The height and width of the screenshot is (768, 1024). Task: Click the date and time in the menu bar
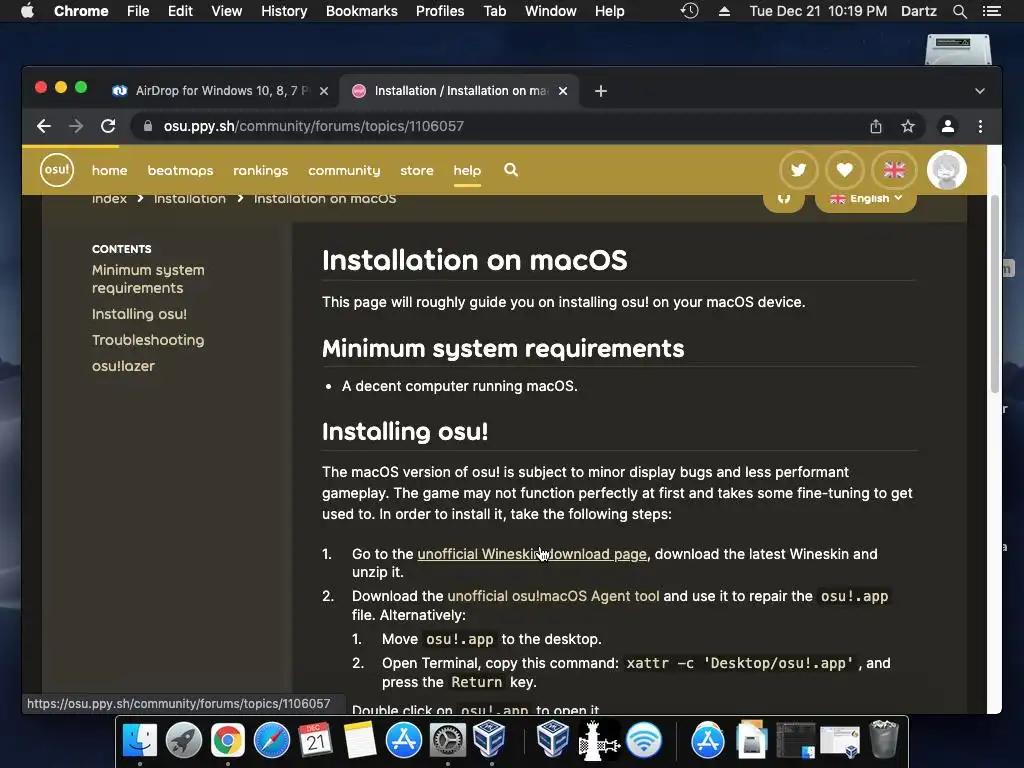coord(818,11)
